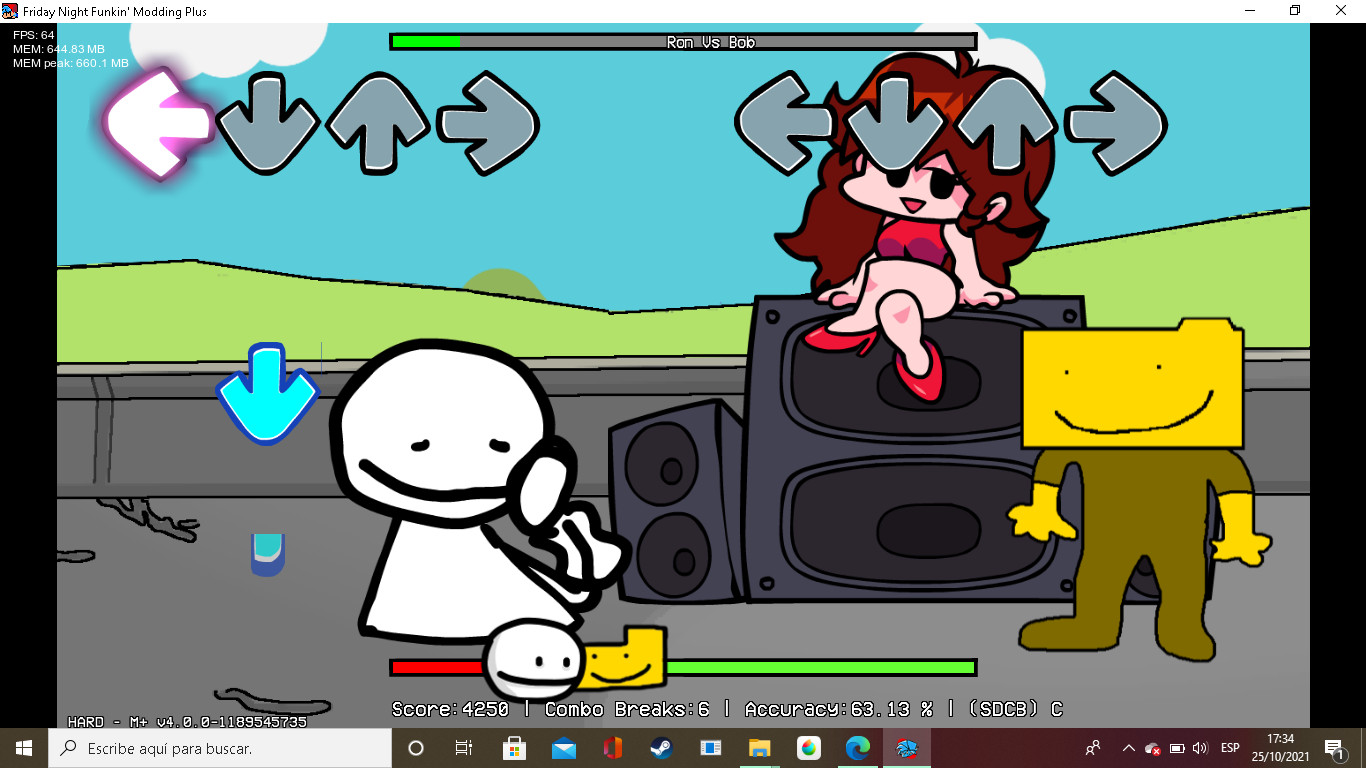Screen dimensions: 1366x768
Task: Expand the hidden system tray icons chevron
Action: coord(1128,748)
